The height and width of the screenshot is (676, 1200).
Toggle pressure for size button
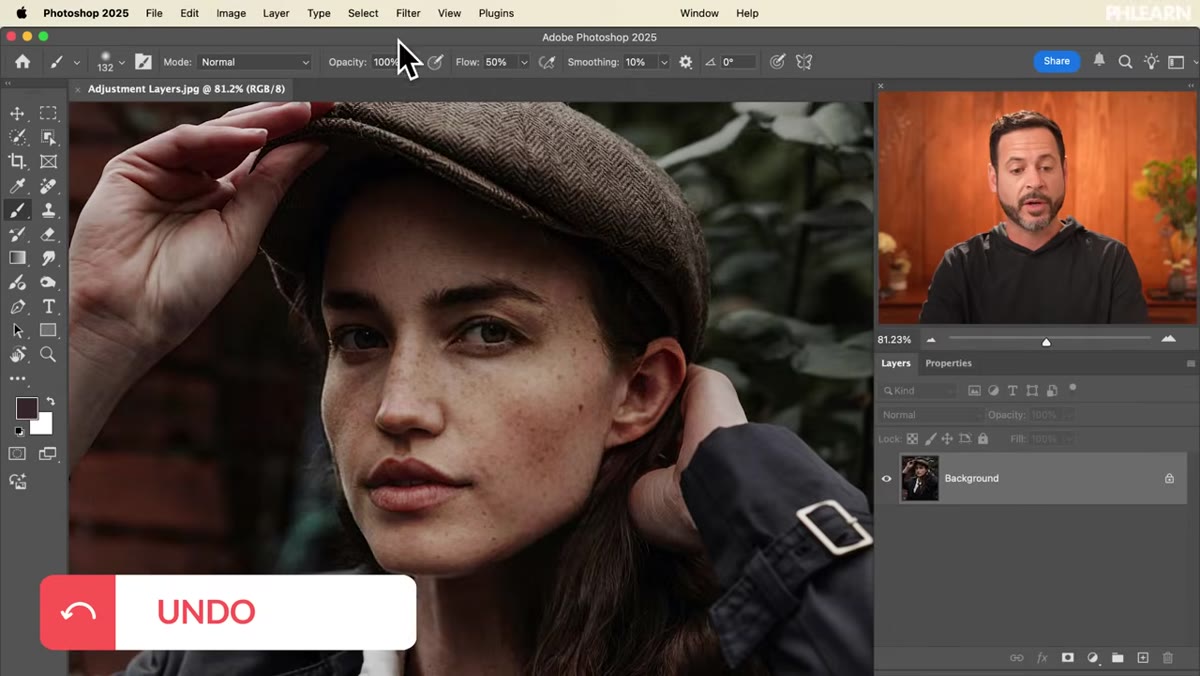click(777, 62)
